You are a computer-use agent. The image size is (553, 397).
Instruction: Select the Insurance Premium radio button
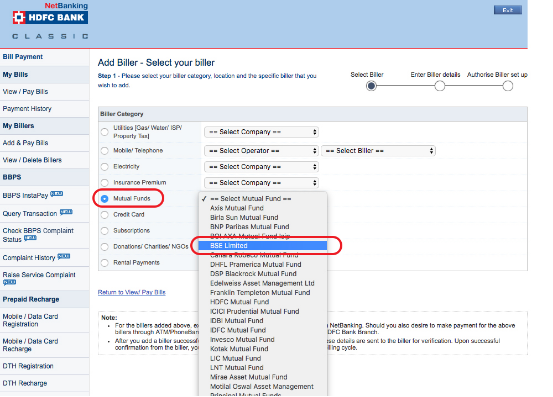coord(104,183)
